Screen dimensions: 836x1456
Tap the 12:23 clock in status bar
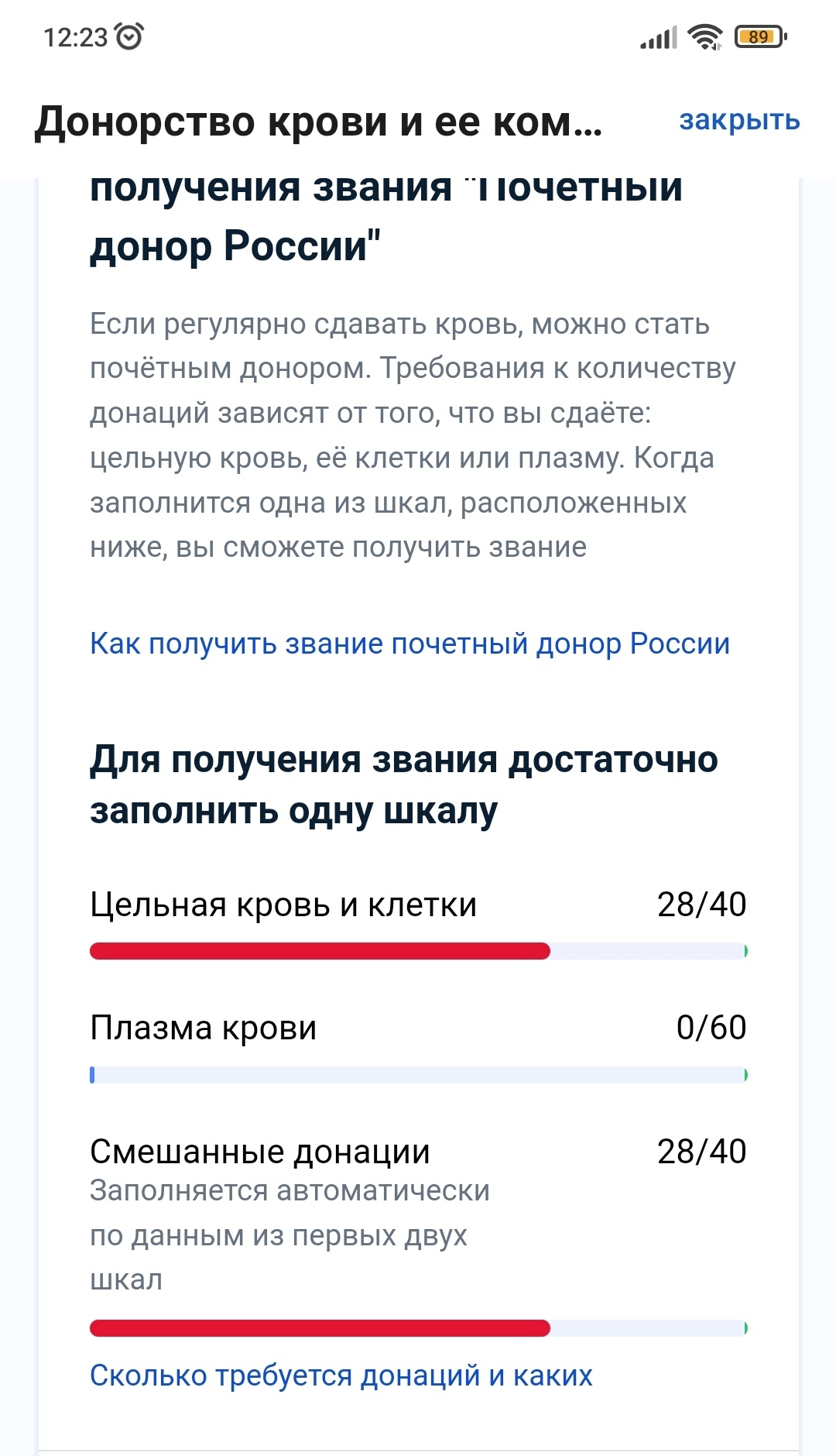(x=75, y=37)
